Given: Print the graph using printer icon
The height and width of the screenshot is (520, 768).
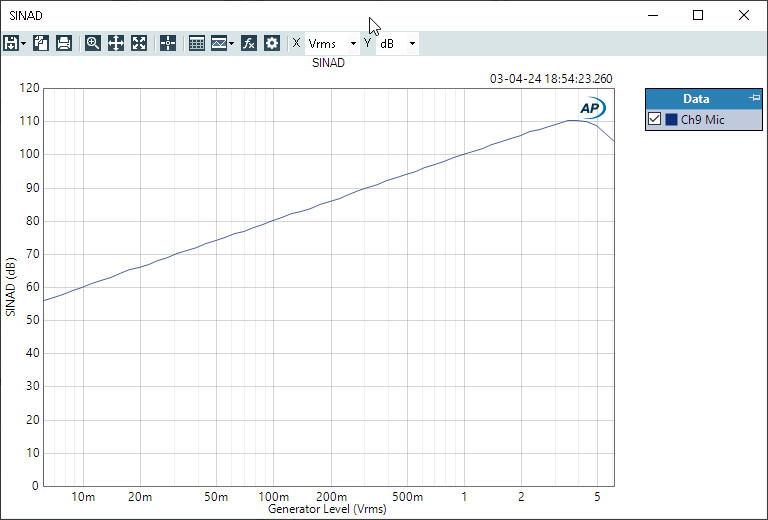Looking at the screenshot, I should pos(64,43).
